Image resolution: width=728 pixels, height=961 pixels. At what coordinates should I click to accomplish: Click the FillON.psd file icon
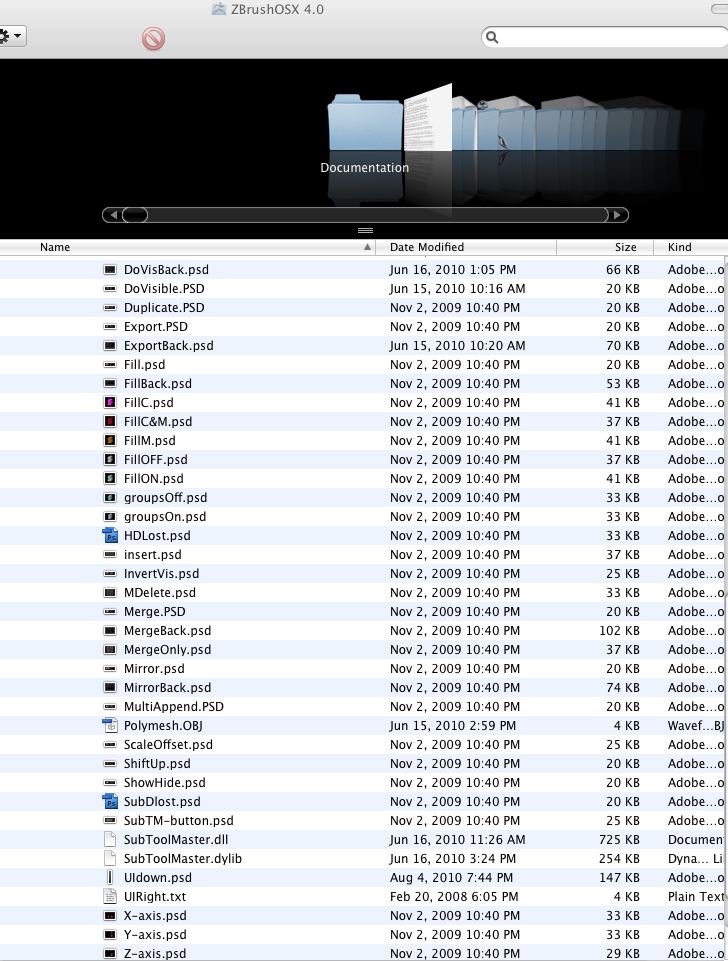pos(110,479)
